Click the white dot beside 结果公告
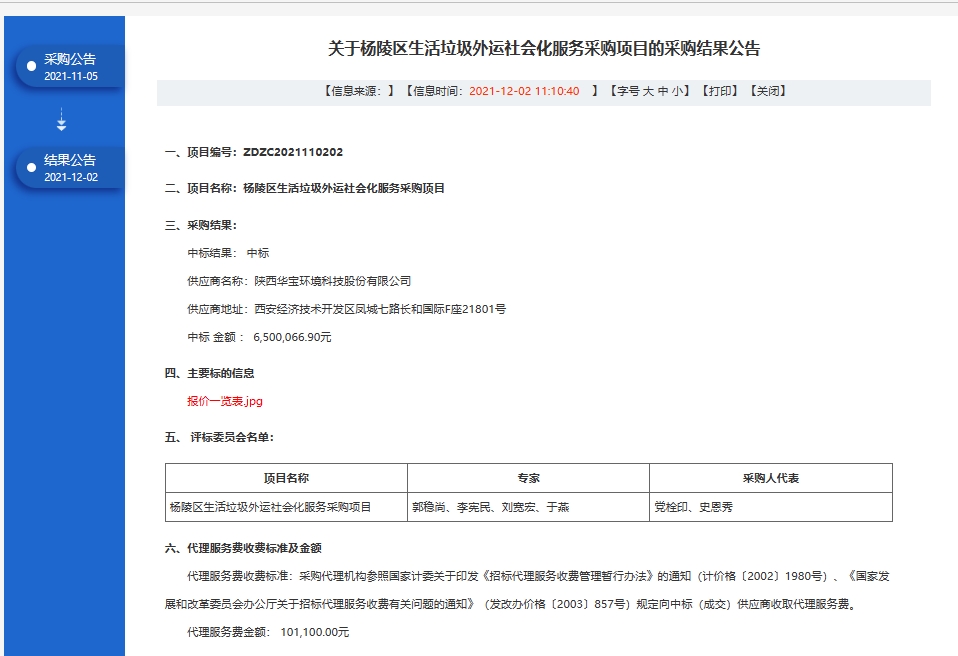The width and height of the screenshot is (958, 656). (32, 168)
